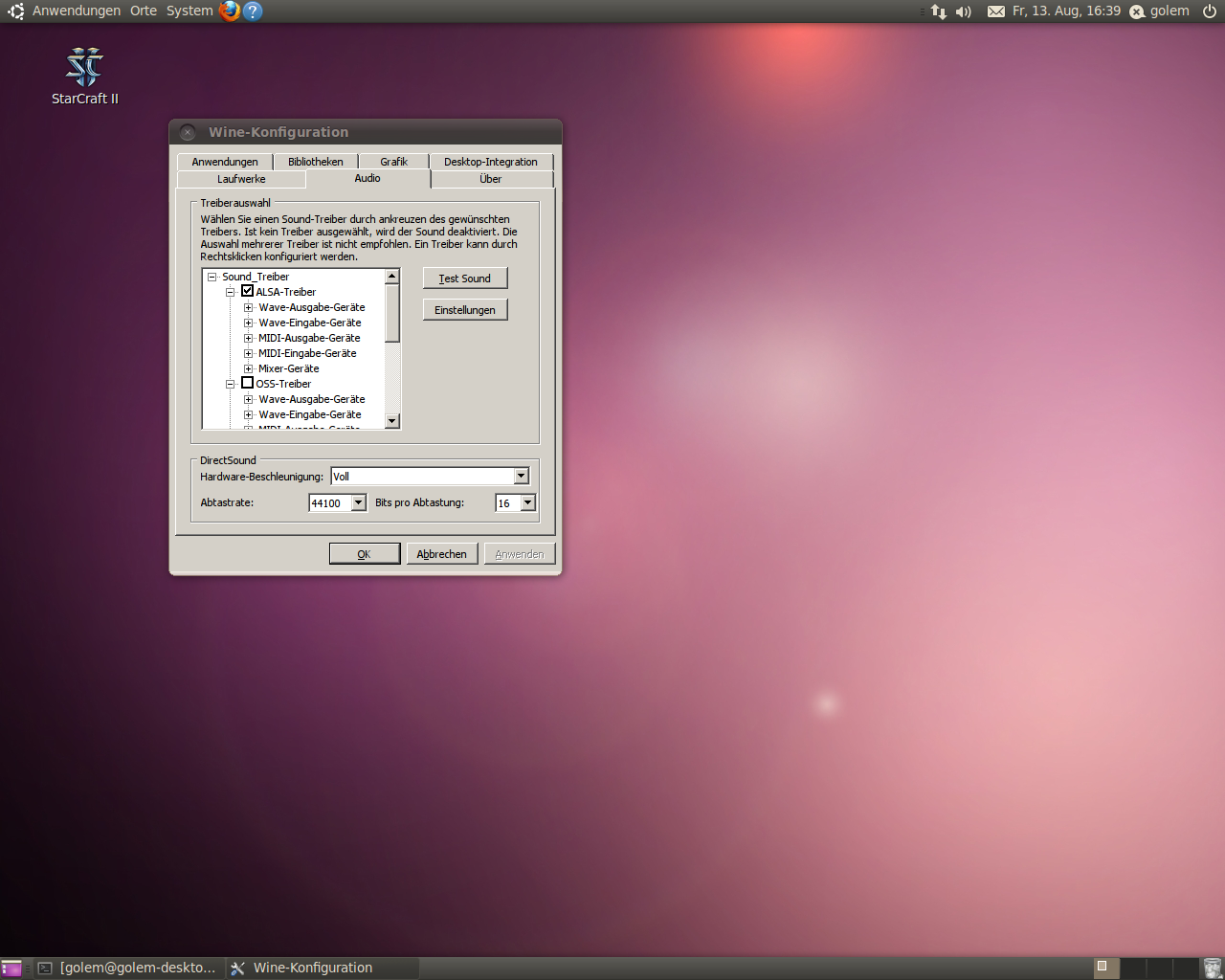Click the power session icon
1225x980 pixels.
1210,11
